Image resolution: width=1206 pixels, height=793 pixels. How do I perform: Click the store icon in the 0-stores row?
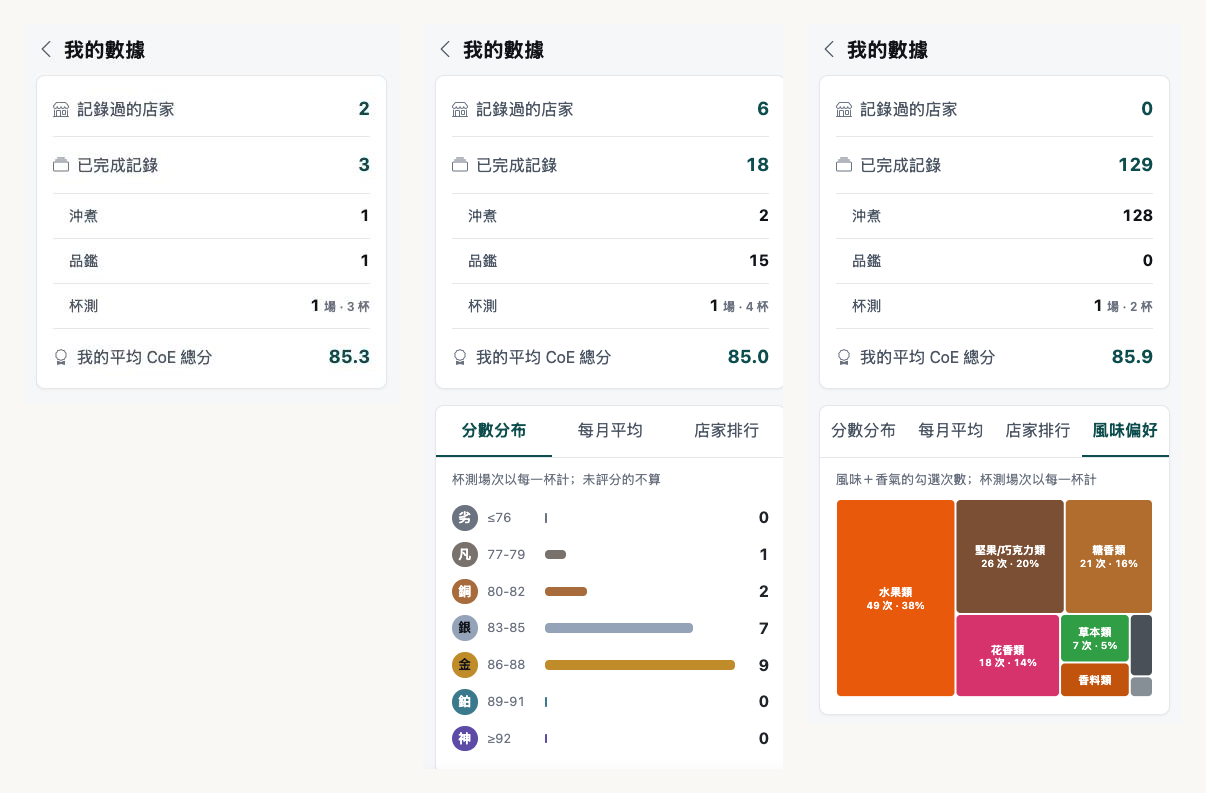click(x=844, y=110)
